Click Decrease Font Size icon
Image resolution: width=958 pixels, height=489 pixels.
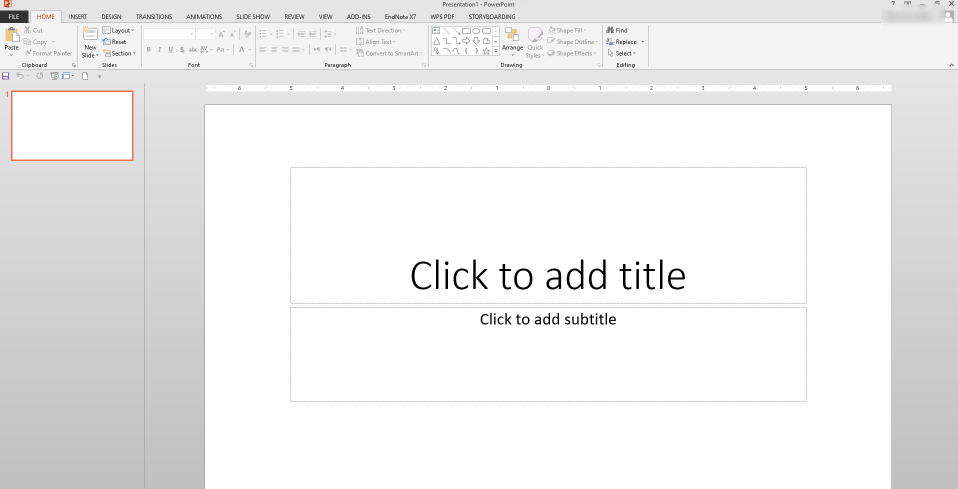click(232, 34)
